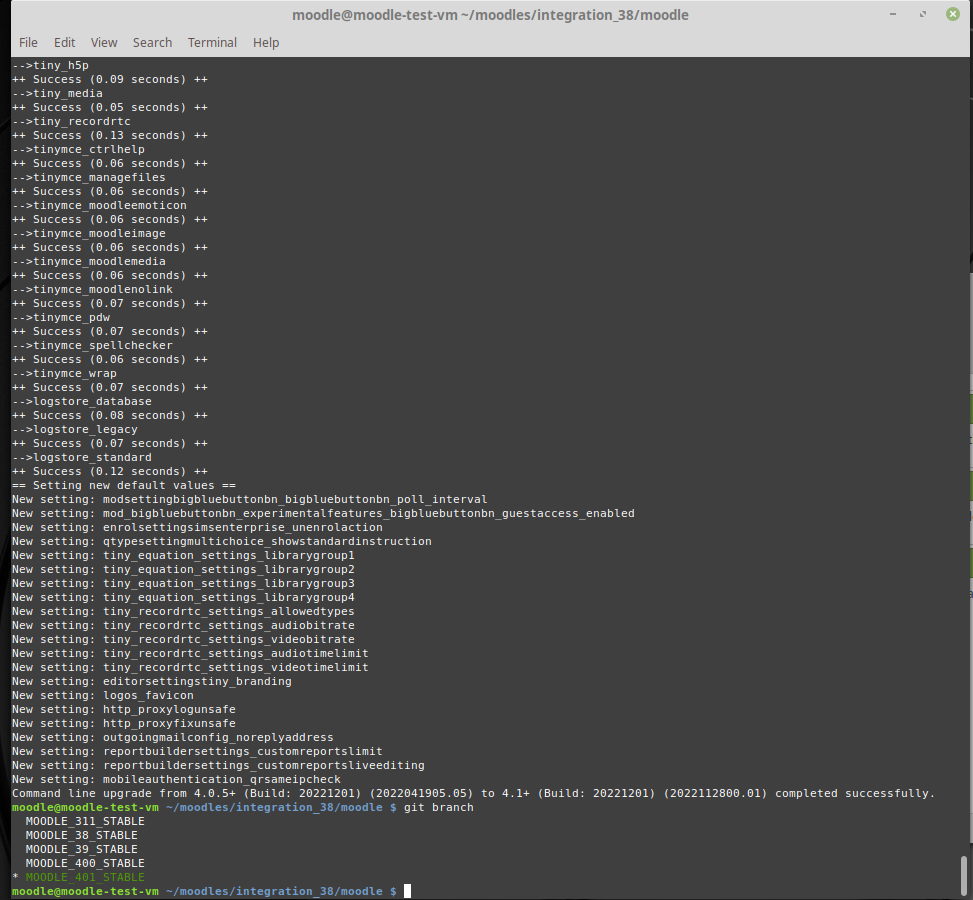Screen dimensions: 973x900
Task: Click the '-->tinymce_moodleimage' line
Action: [x=89, y=233]
